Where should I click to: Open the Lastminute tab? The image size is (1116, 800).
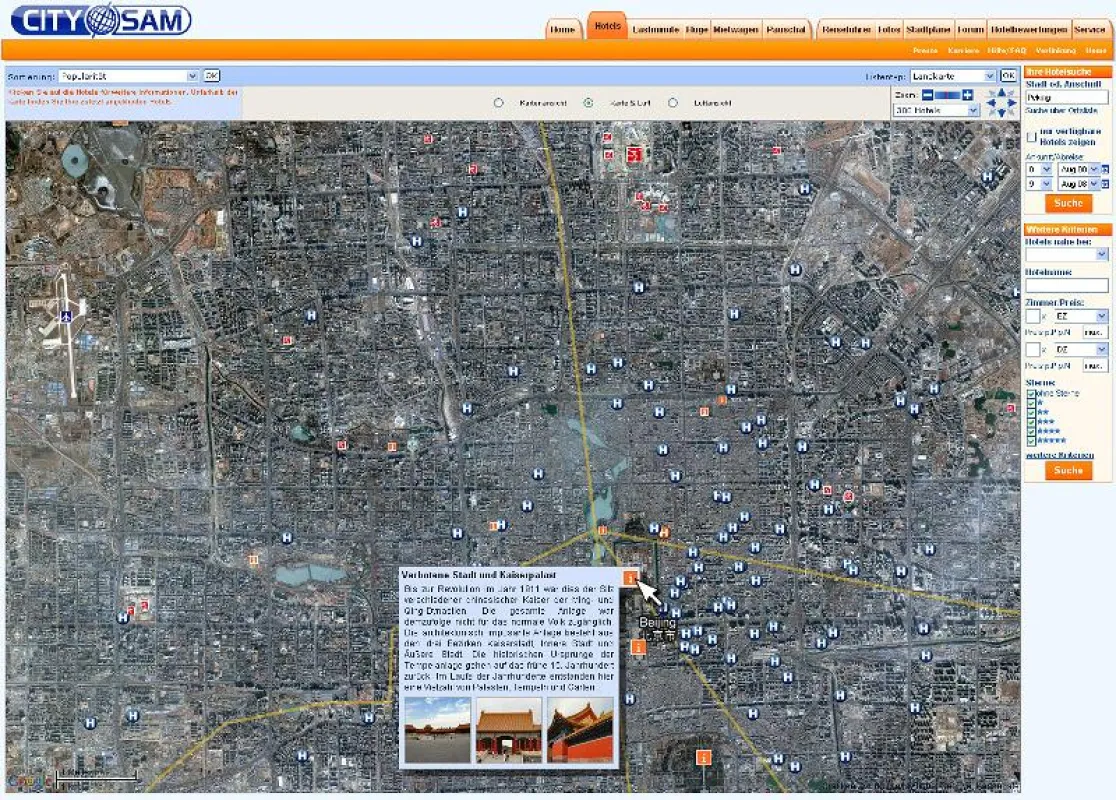click(656, 29)
